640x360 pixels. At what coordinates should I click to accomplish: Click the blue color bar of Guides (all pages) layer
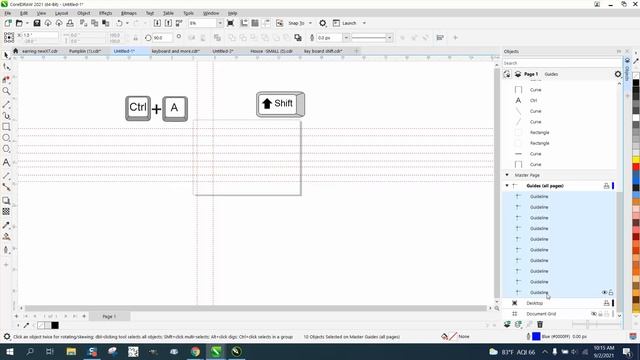pos(613,186)
